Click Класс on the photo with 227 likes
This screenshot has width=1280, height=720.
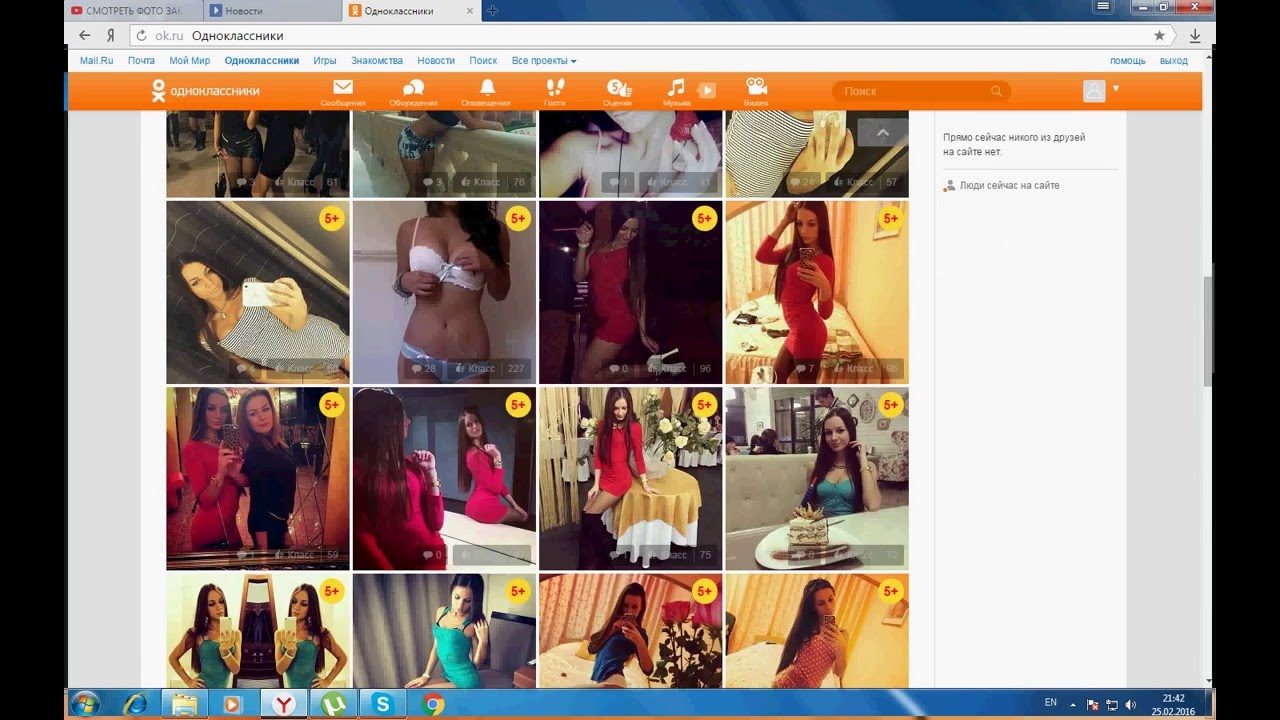pyautogui.click(x=475, y=369)
